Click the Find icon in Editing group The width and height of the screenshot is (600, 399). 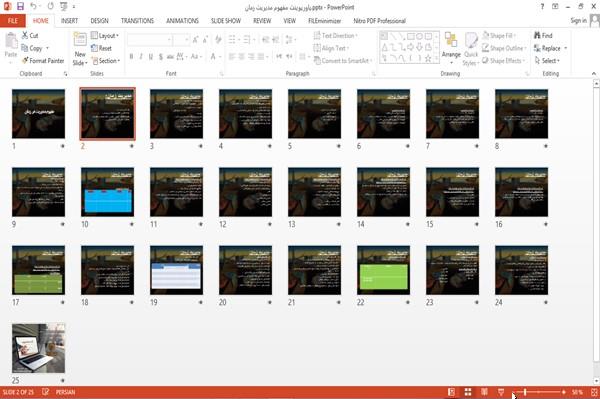(537, 36)
